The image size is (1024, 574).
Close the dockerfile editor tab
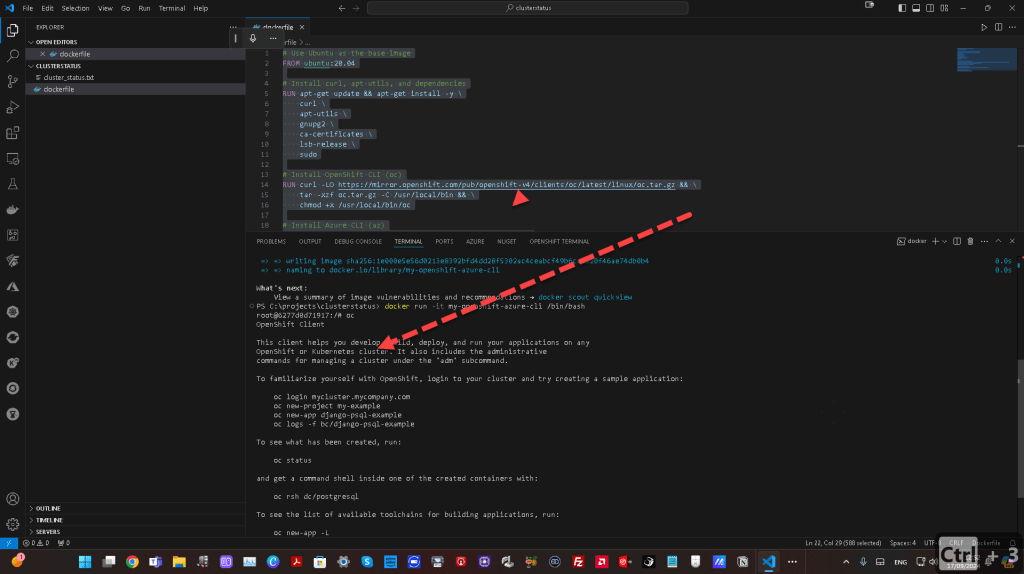302,27
